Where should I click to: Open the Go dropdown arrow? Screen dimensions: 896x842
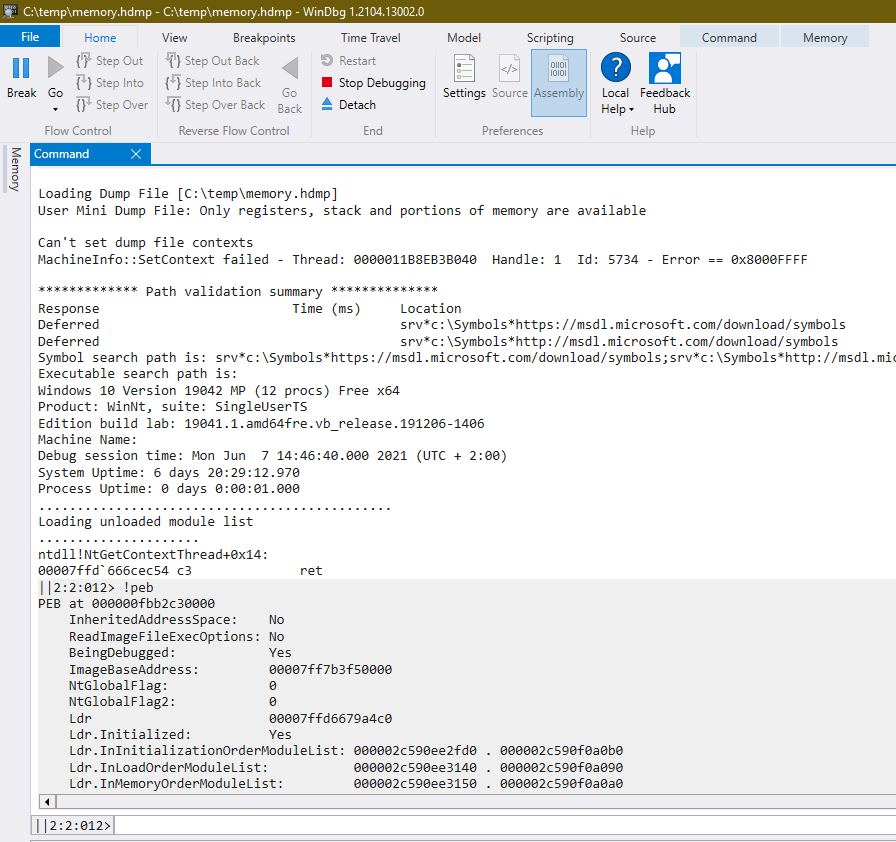pyautogui.click(x=55, y=109)
